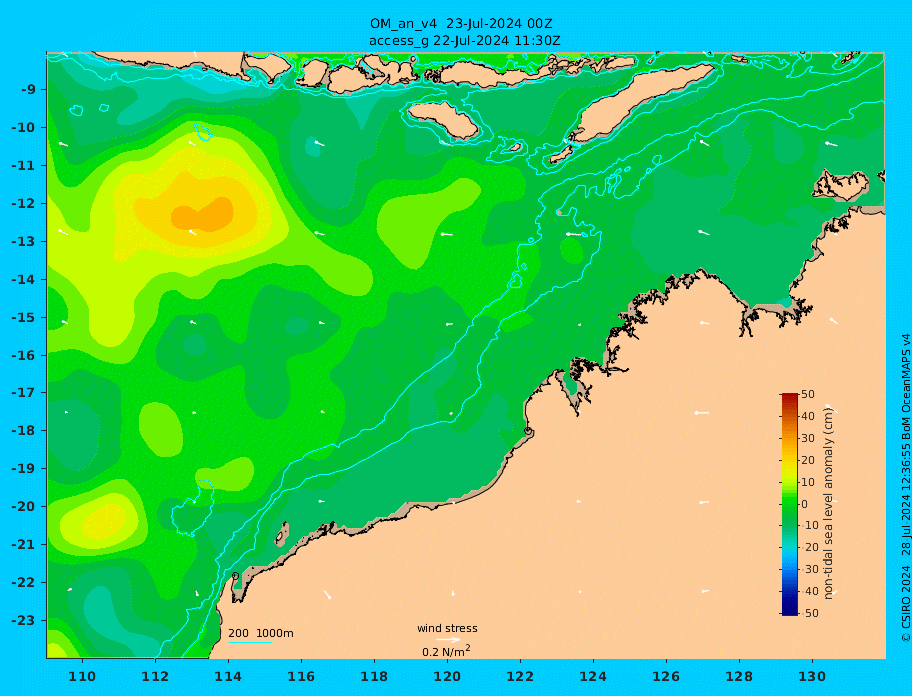Click latitude label -17 on left axis
912x696 pixels.
[x=24, y=392]
